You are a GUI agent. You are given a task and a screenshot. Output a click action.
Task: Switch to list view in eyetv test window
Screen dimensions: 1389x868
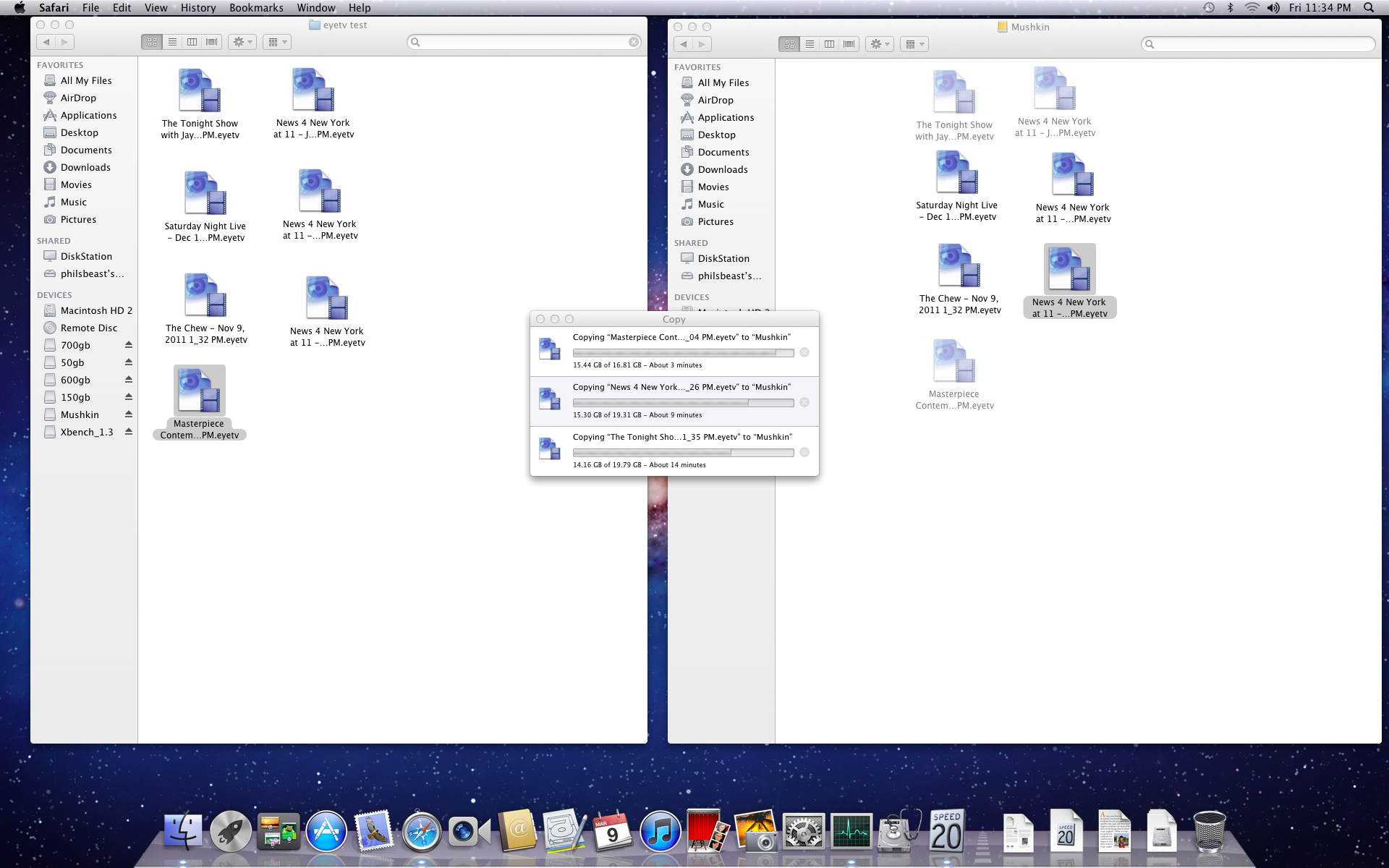(172, 42)
